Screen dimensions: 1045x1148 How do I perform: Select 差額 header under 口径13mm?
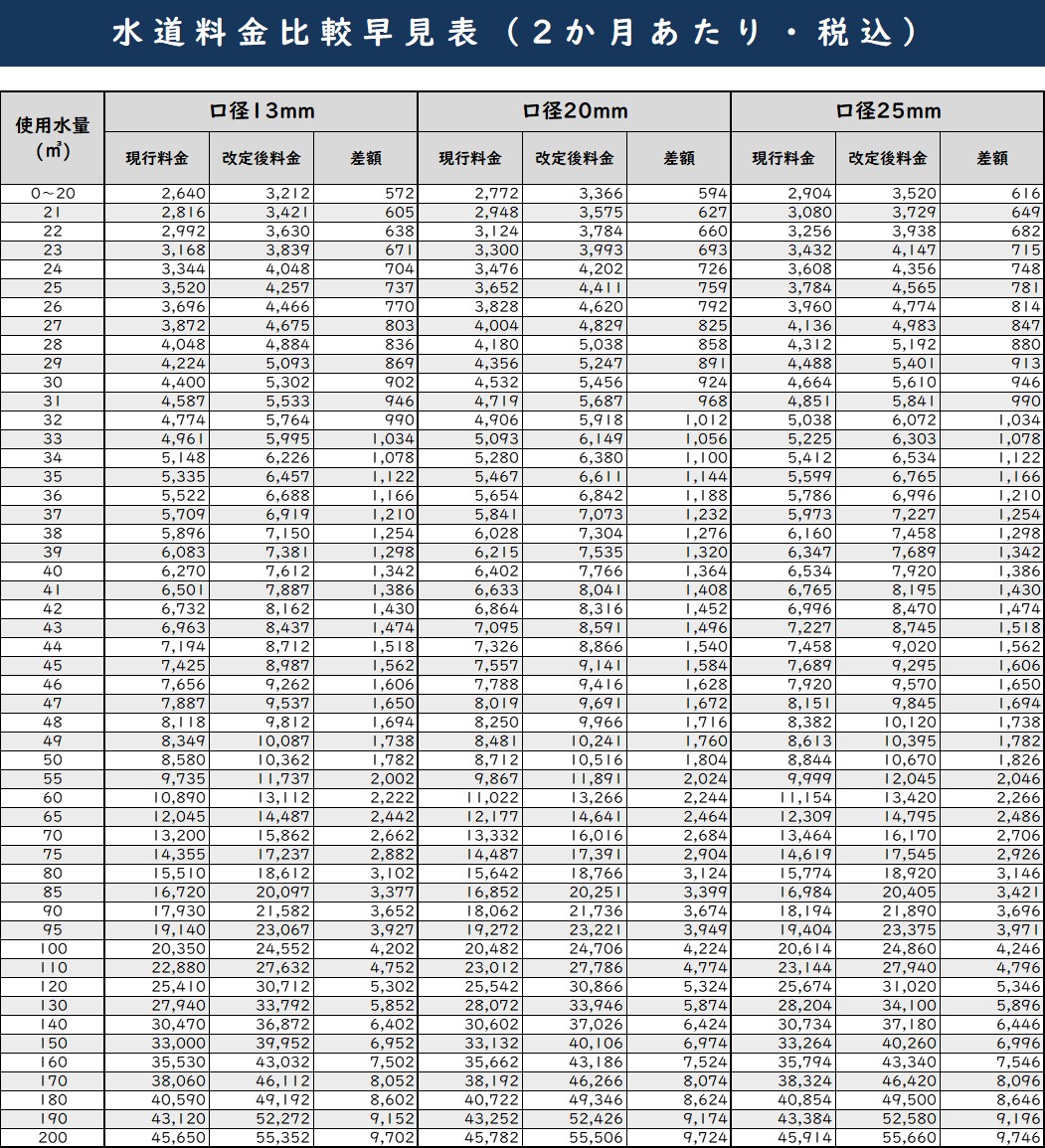[x=366, y=158]
